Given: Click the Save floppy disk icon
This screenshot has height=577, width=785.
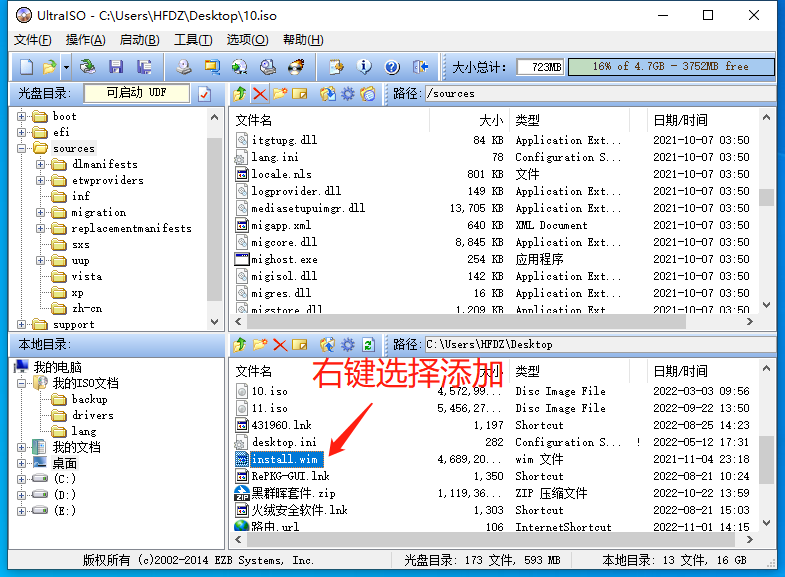Looking at the screenshot, I should click(116, 67).
